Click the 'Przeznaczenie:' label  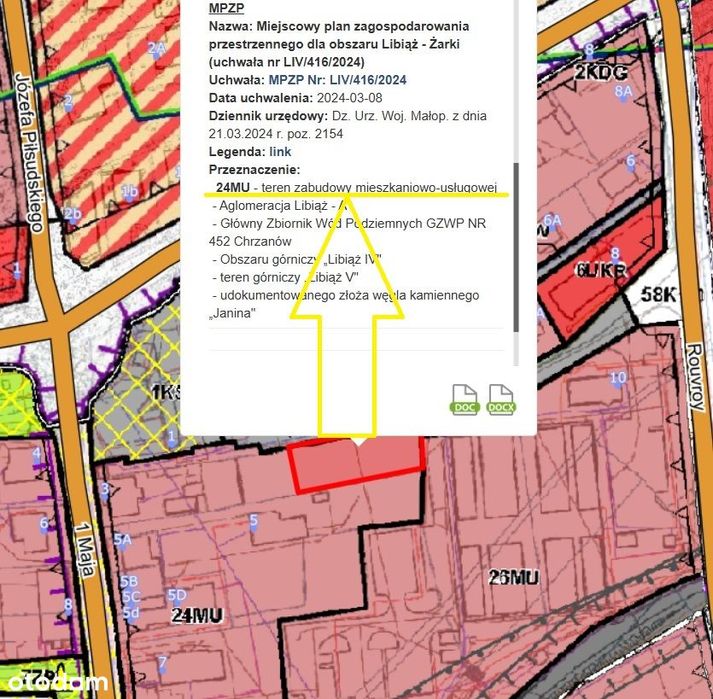point(255,170)
